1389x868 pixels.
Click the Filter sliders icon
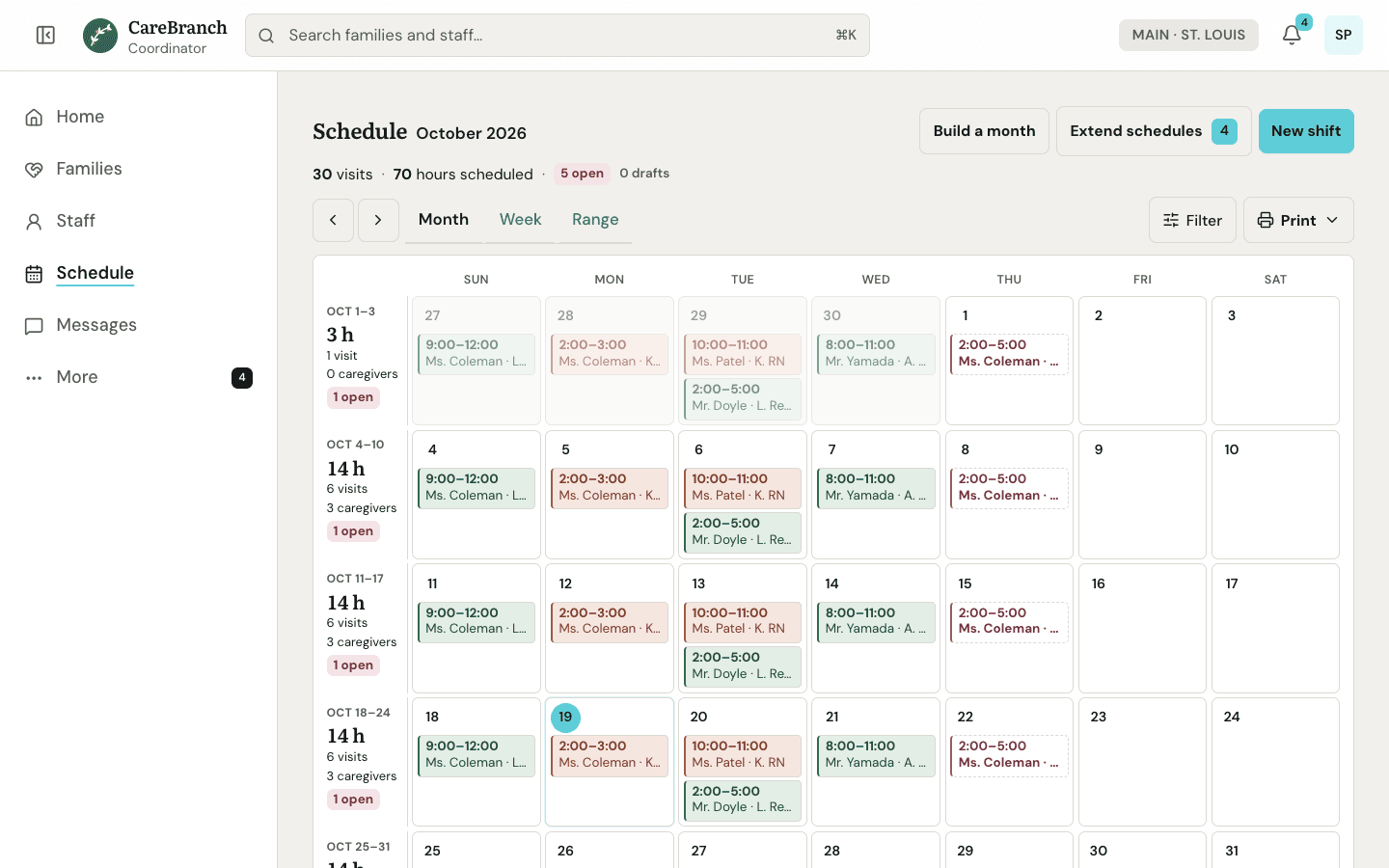[x=1171, y=220]
